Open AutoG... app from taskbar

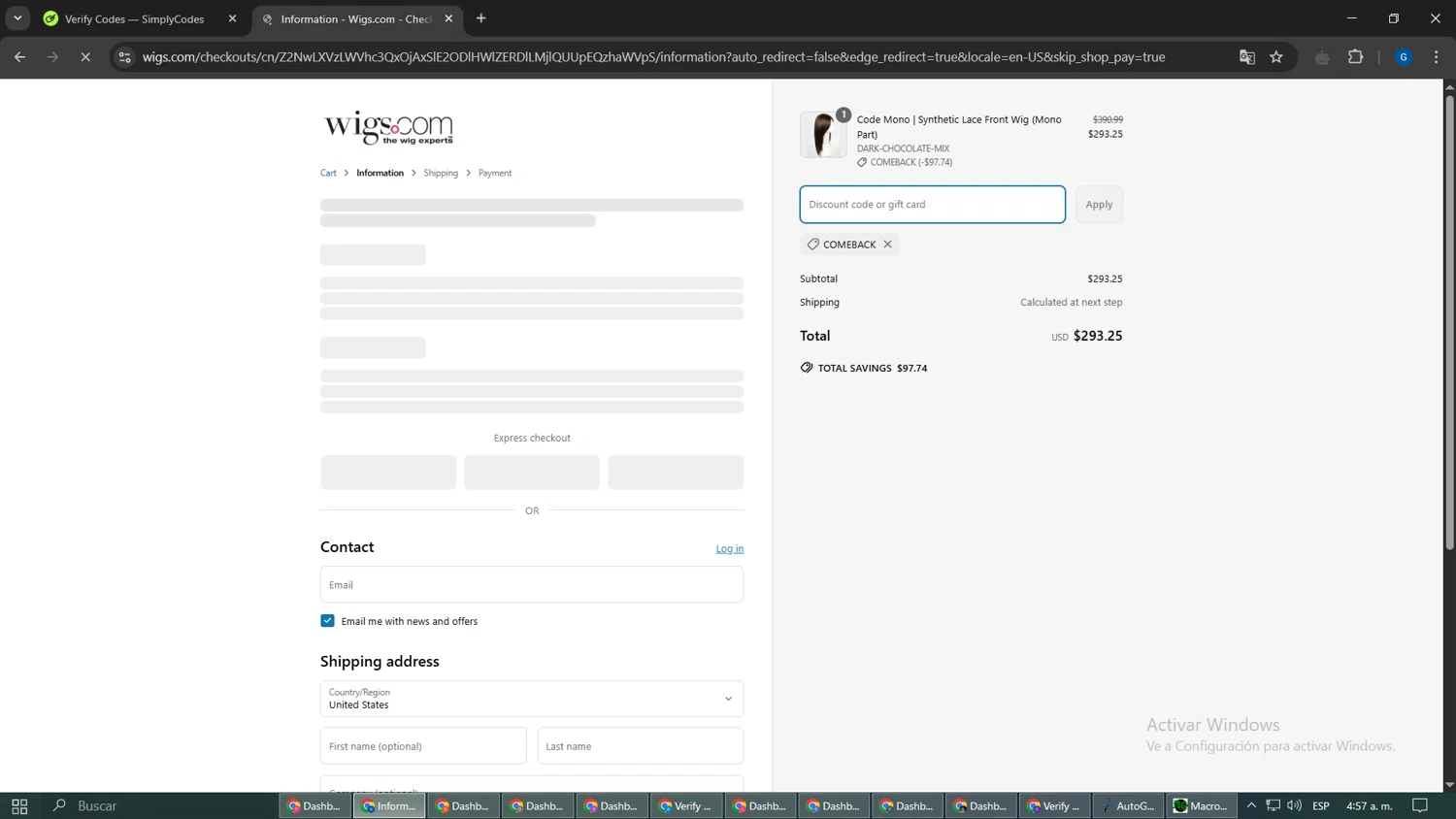pyautogui.click(x=1129, y=805)
